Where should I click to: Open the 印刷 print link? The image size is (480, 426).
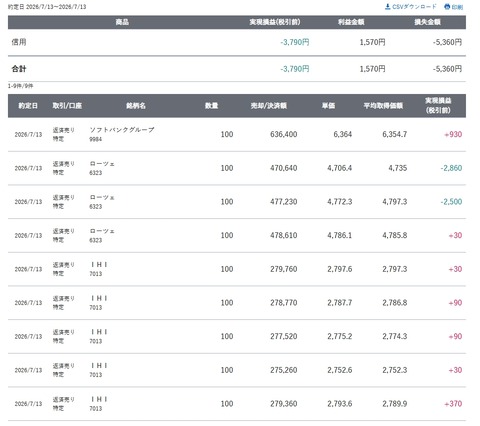[x=454, y=7]
